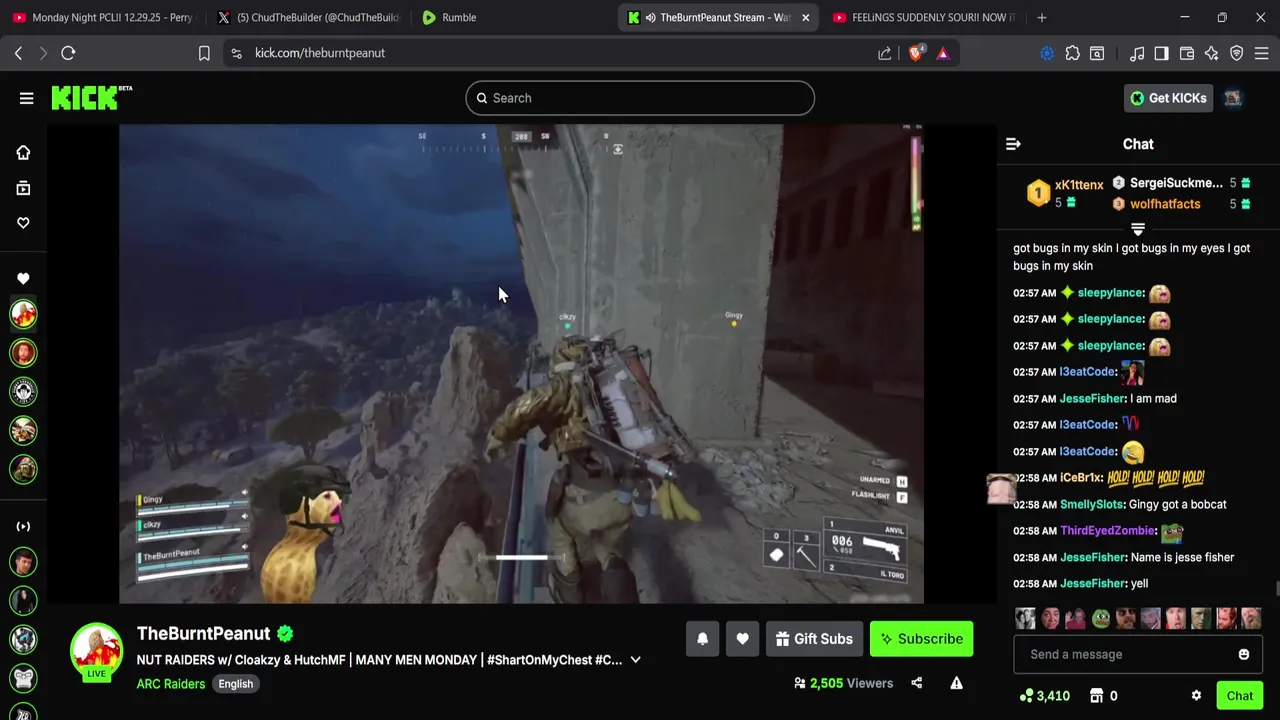Switch to the Monday Night PCLII YouTube tab
The image size is (1280, 720).
pyautogui.click(x=102, y=17)
